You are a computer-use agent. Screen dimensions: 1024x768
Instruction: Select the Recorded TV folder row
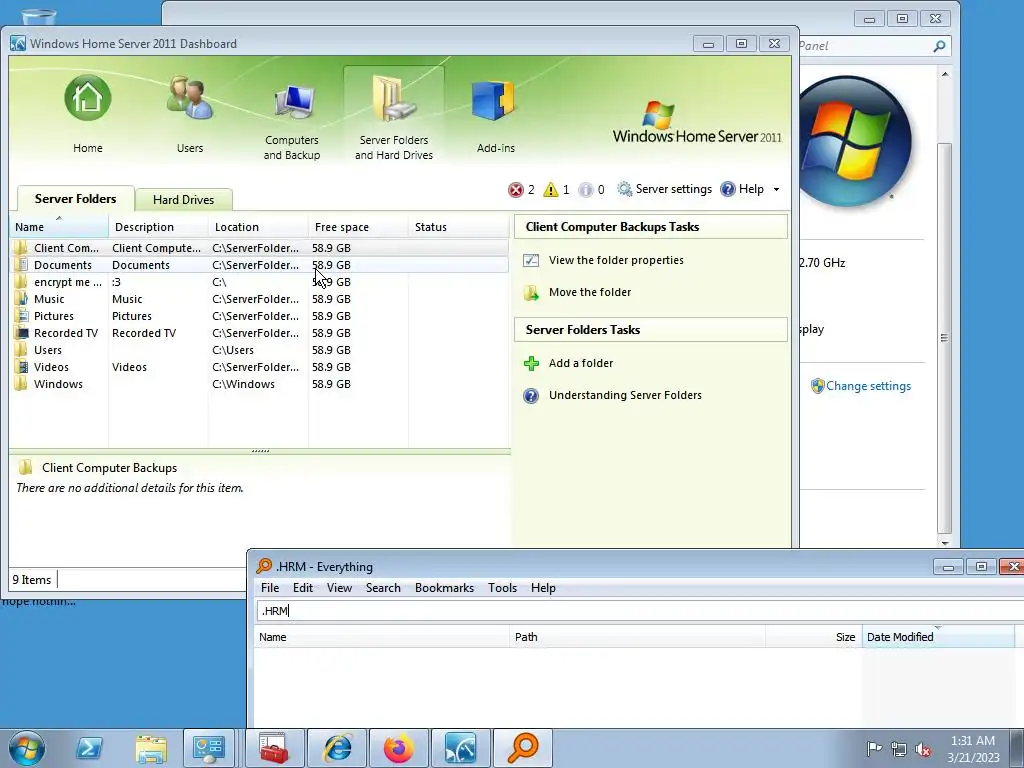coord(259,332)
